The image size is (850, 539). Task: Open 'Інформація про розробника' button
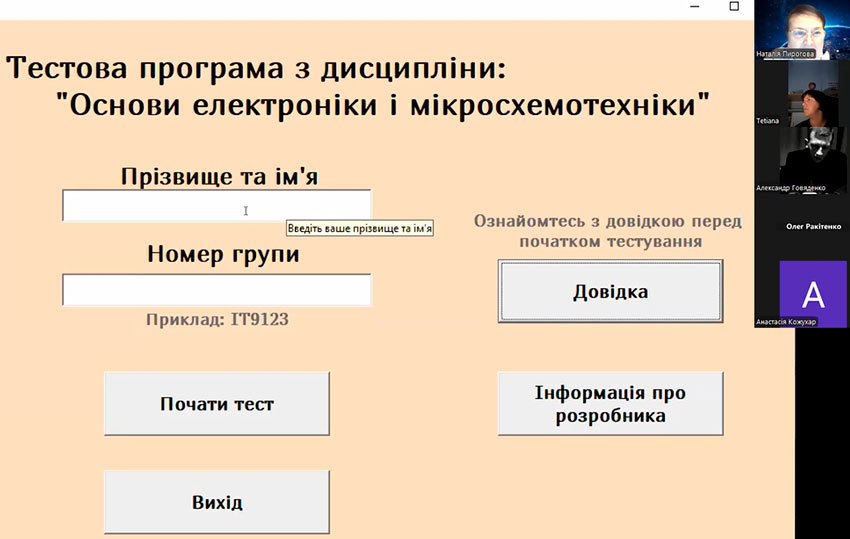tap(610, 404)
